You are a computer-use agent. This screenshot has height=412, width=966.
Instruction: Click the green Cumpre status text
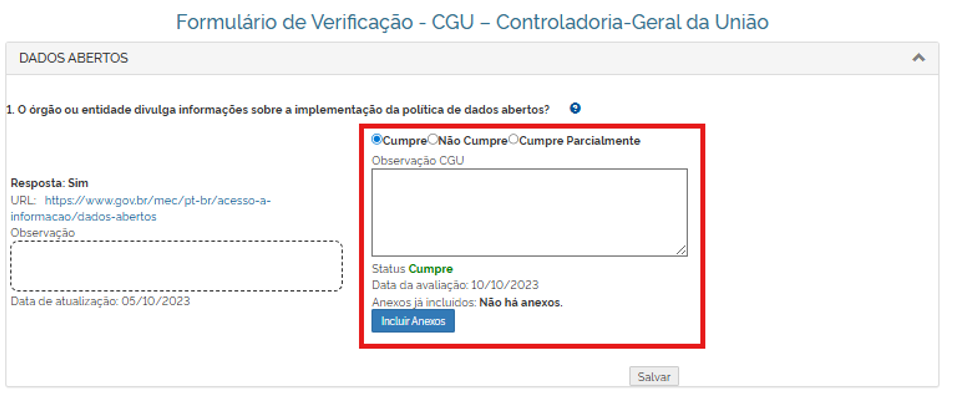(431, 269)
